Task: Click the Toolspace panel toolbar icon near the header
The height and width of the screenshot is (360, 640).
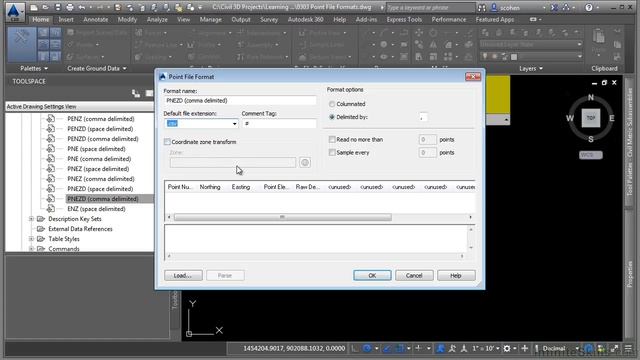Action: [136, 93]
